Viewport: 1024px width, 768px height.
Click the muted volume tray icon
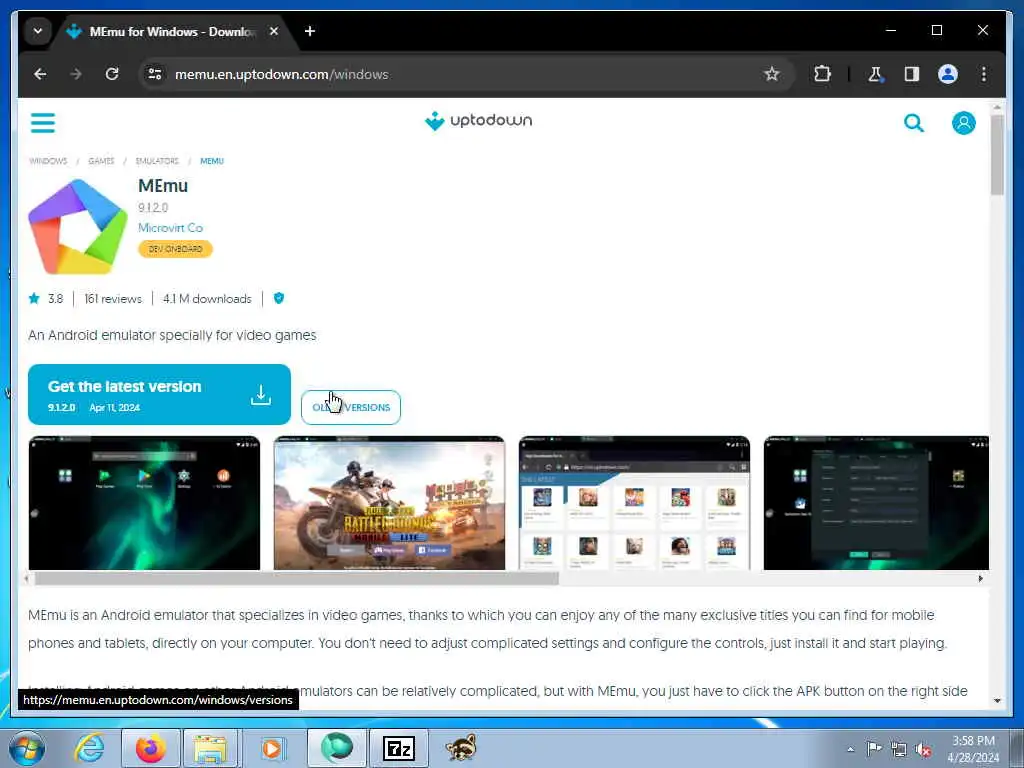pyautogui.click(x=923, y=749)
